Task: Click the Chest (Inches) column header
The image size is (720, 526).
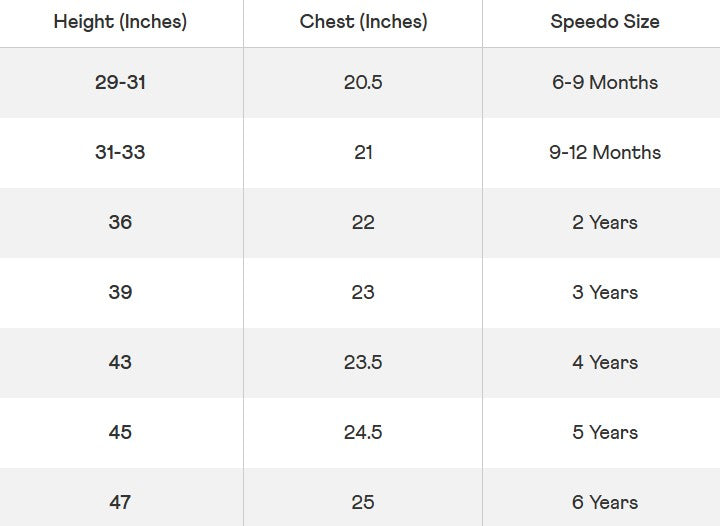Action: [x=363, y=22]
